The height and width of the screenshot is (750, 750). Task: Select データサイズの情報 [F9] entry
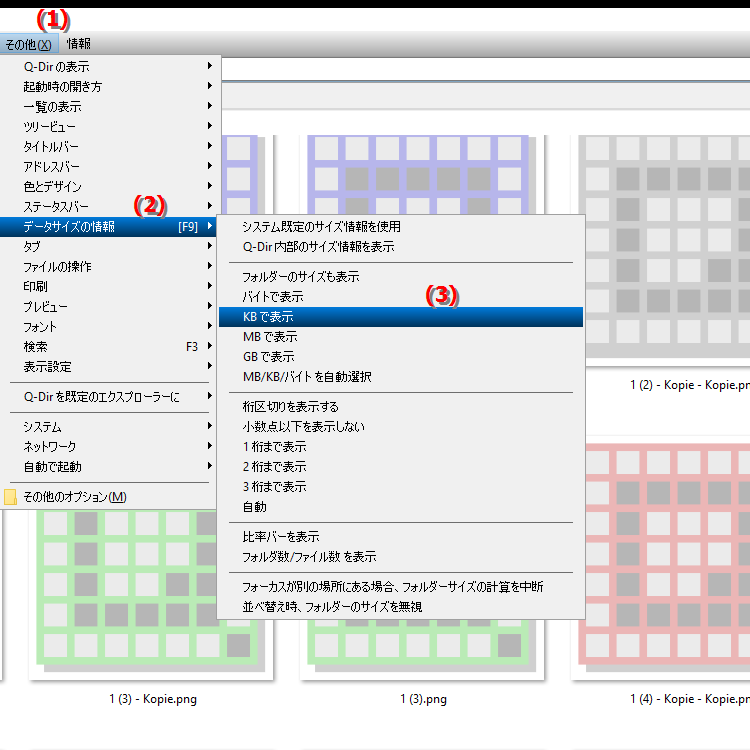click(x=109, y=227)
